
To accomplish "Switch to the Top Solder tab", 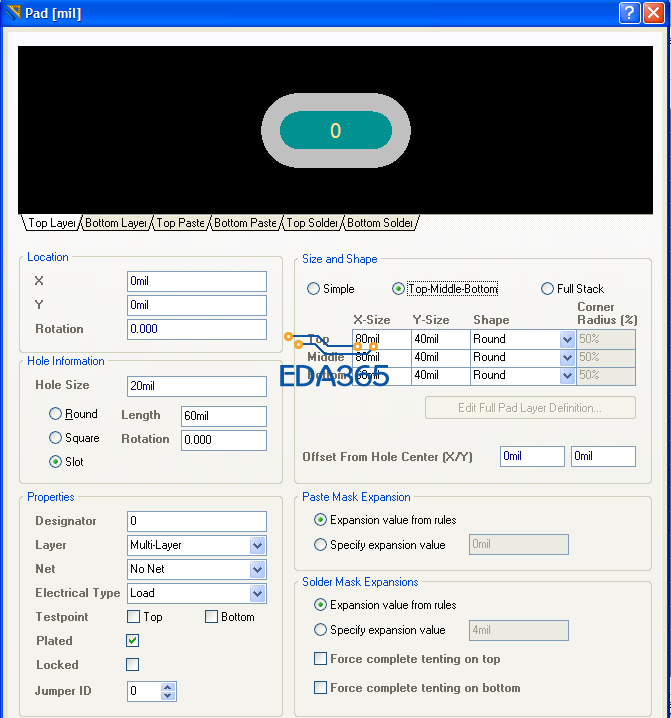I will click(x=312, y=223).
